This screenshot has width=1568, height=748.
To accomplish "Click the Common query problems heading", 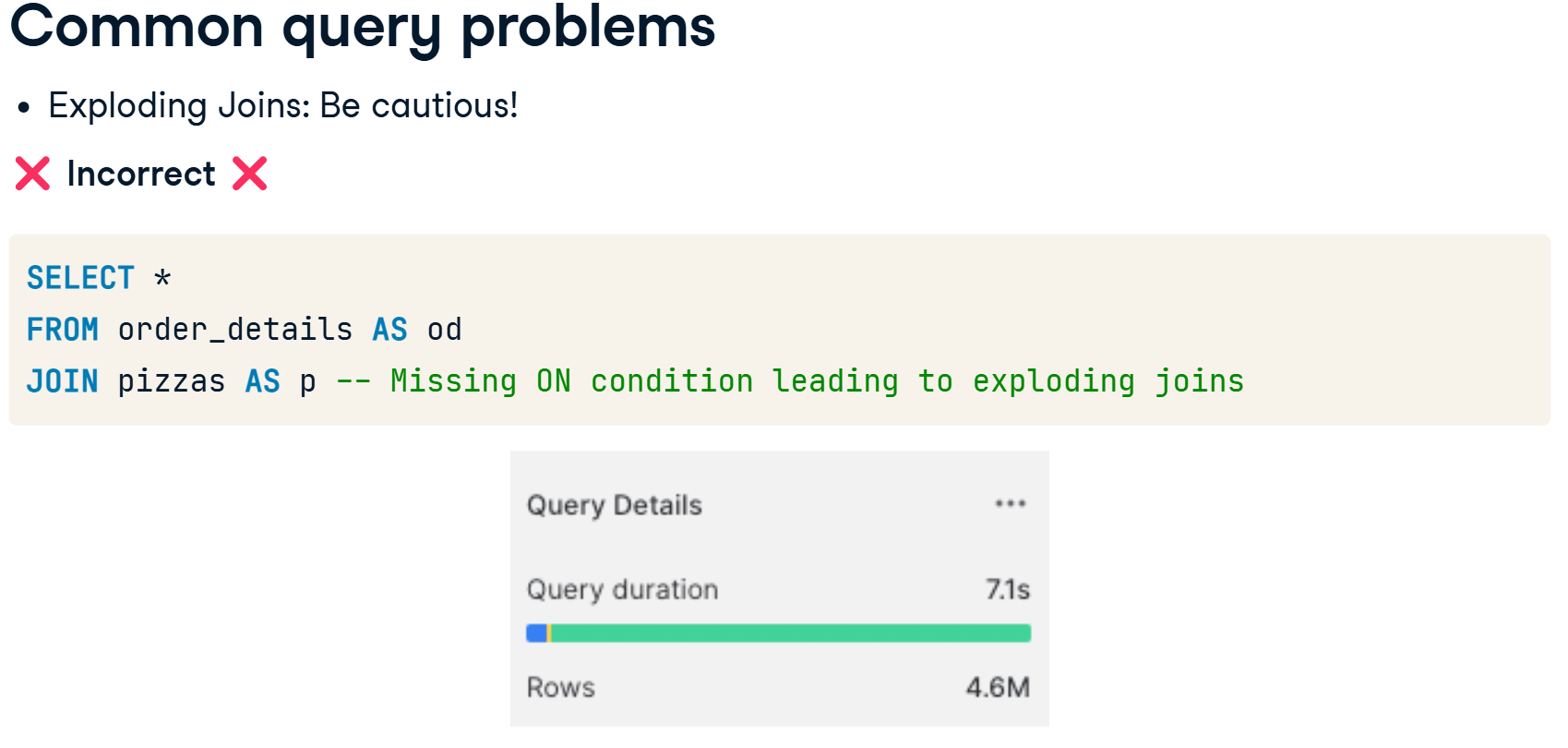I will click(363, 28).
